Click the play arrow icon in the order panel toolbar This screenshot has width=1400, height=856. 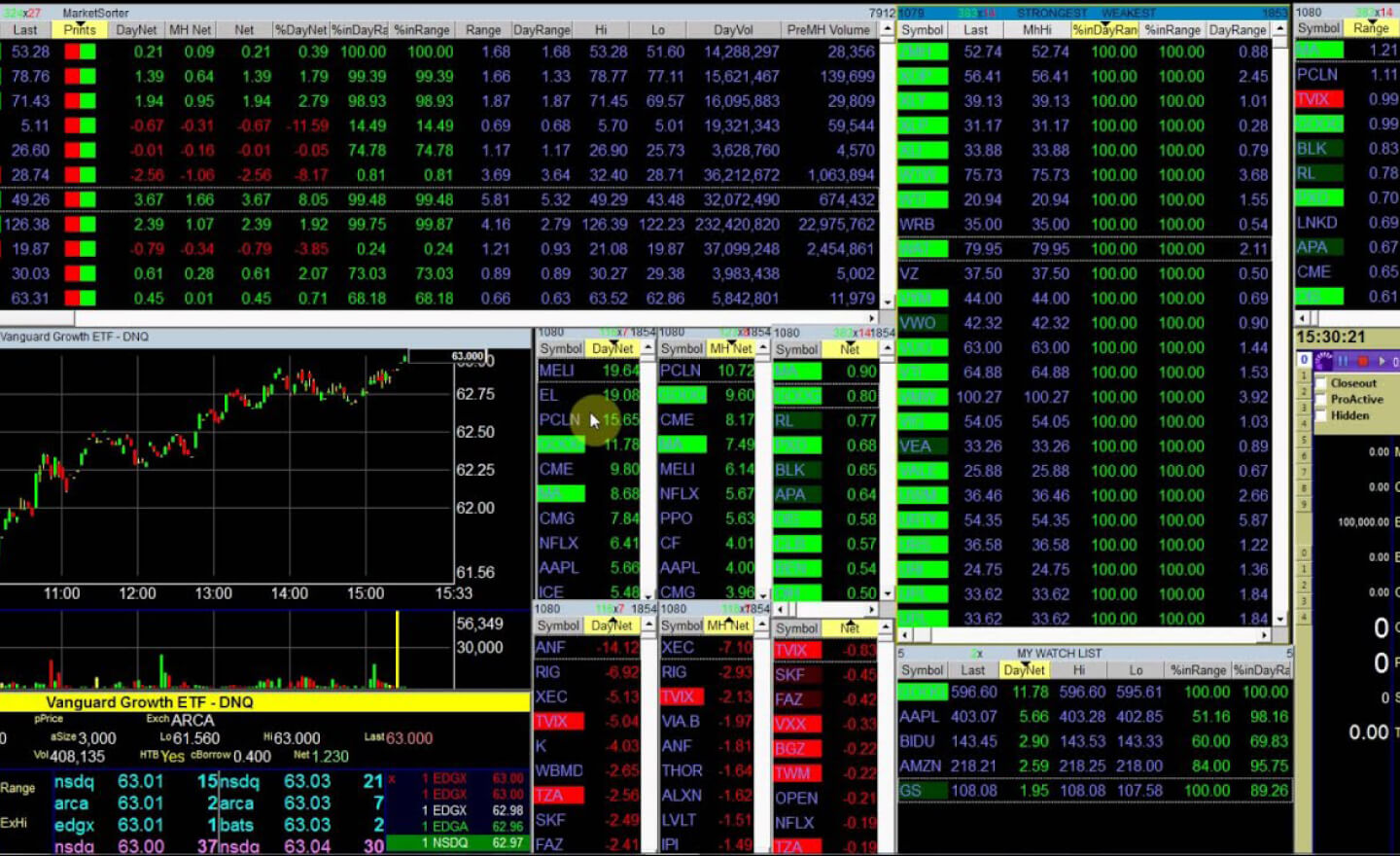1382,361
